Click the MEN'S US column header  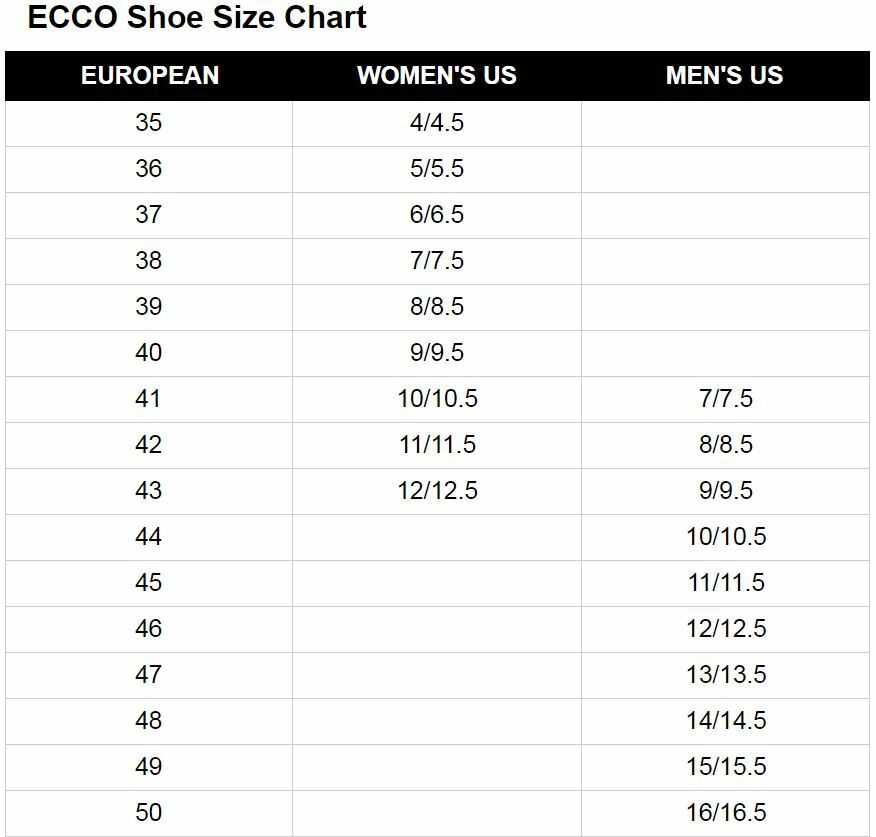coord(725,76)
